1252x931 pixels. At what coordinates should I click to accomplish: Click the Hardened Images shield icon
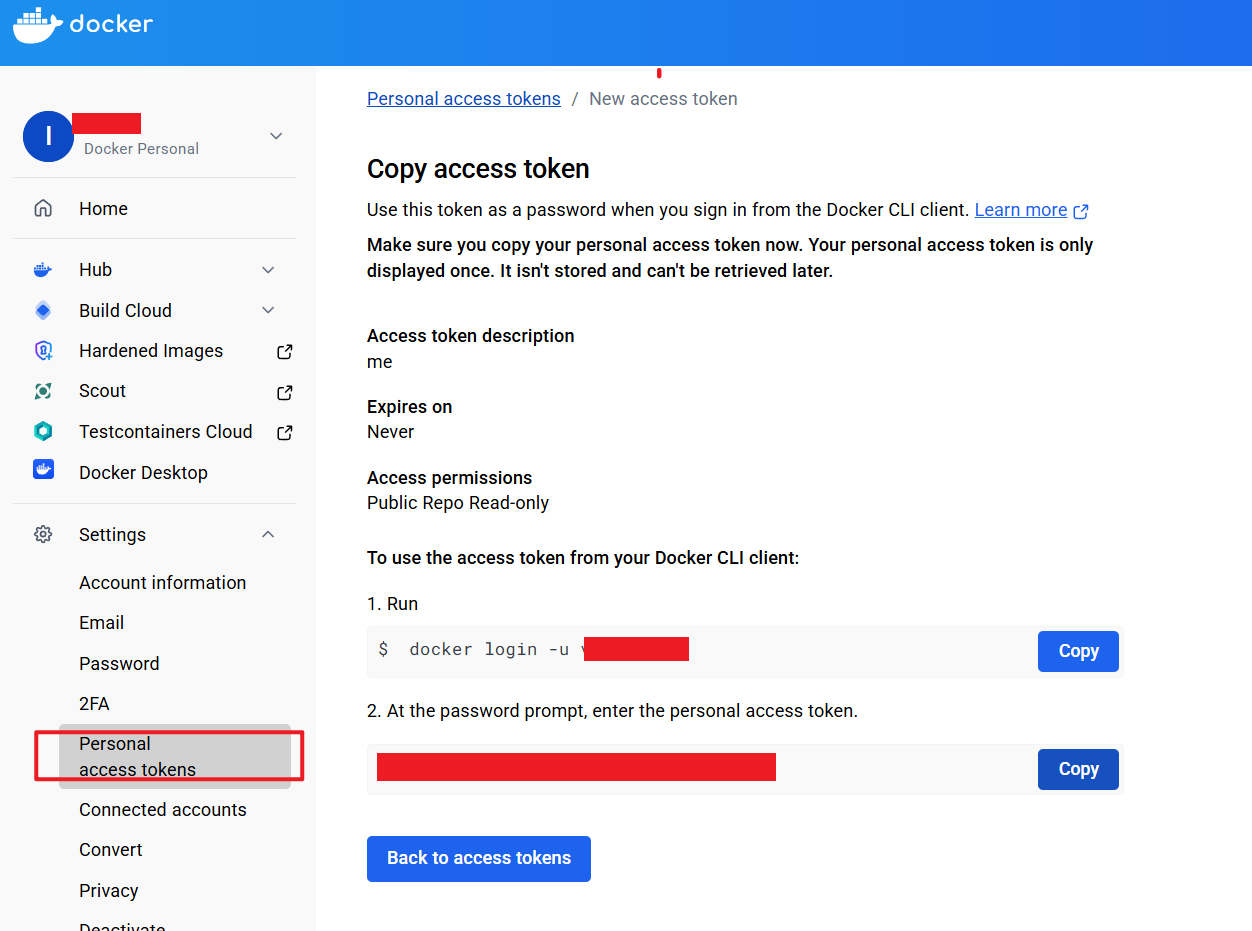click(x=43, y=351)
